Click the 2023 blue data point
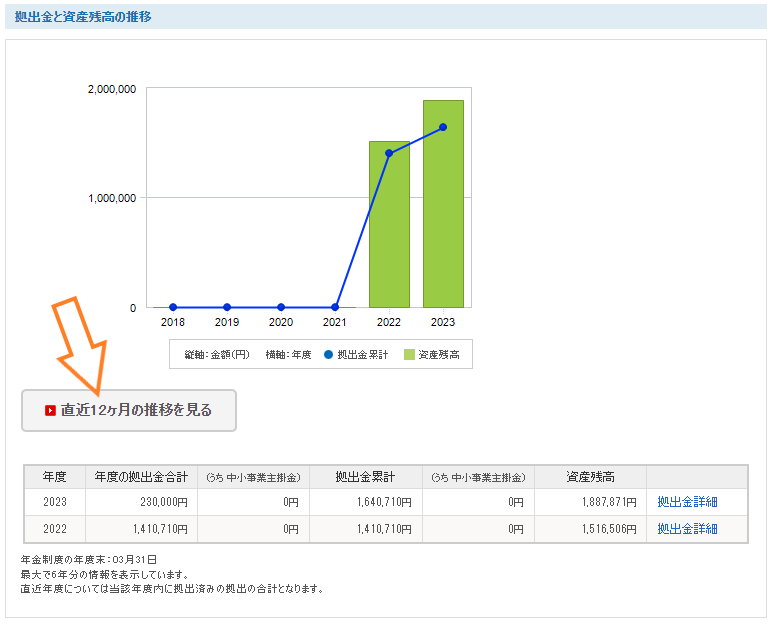The width and height of the screenshot is (773, 629). 443,127
